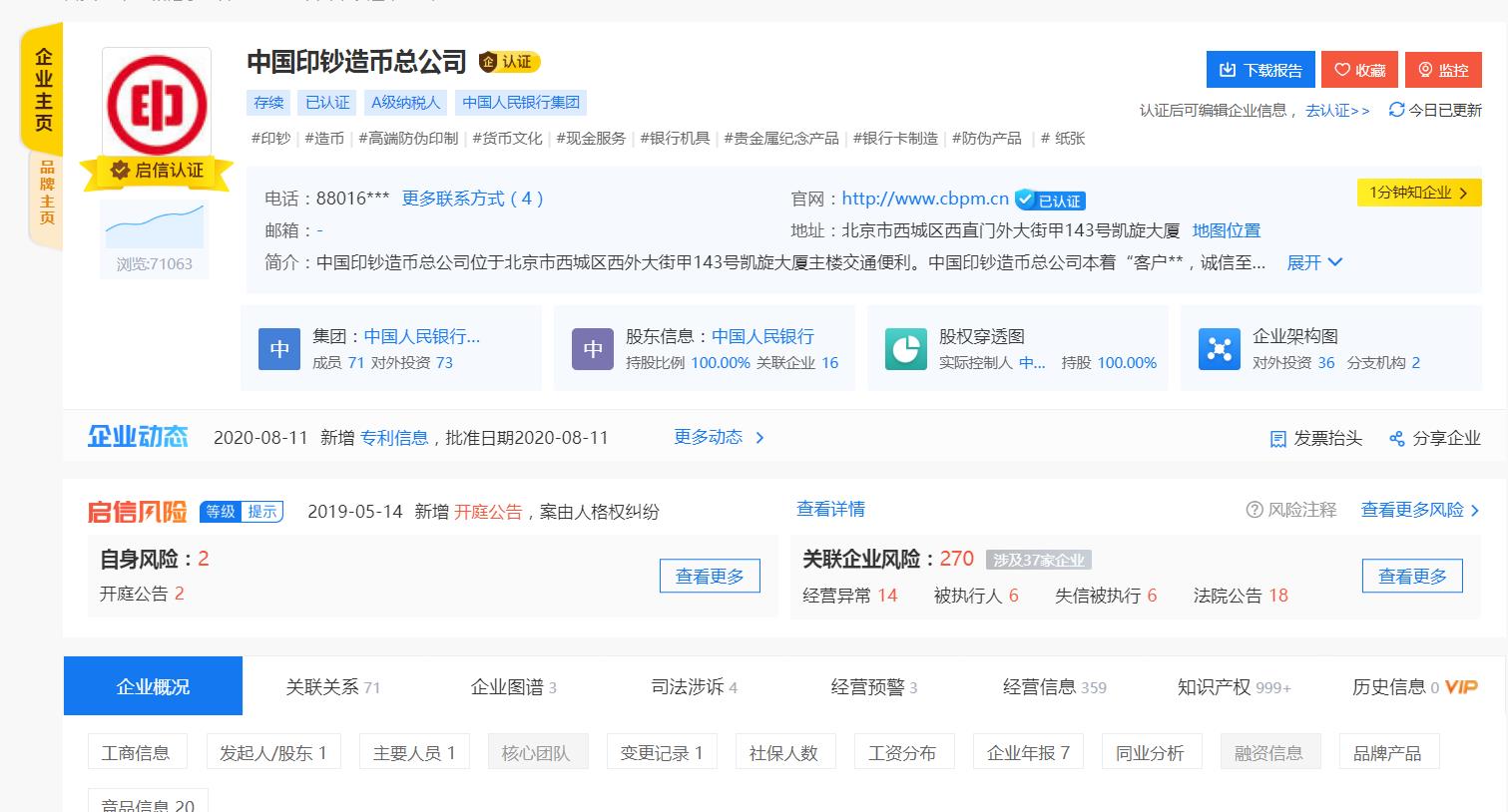Click the #高端防伪印制 hashtag
Viewport: 1508px width, 812px height.
[x=407, y=138]
